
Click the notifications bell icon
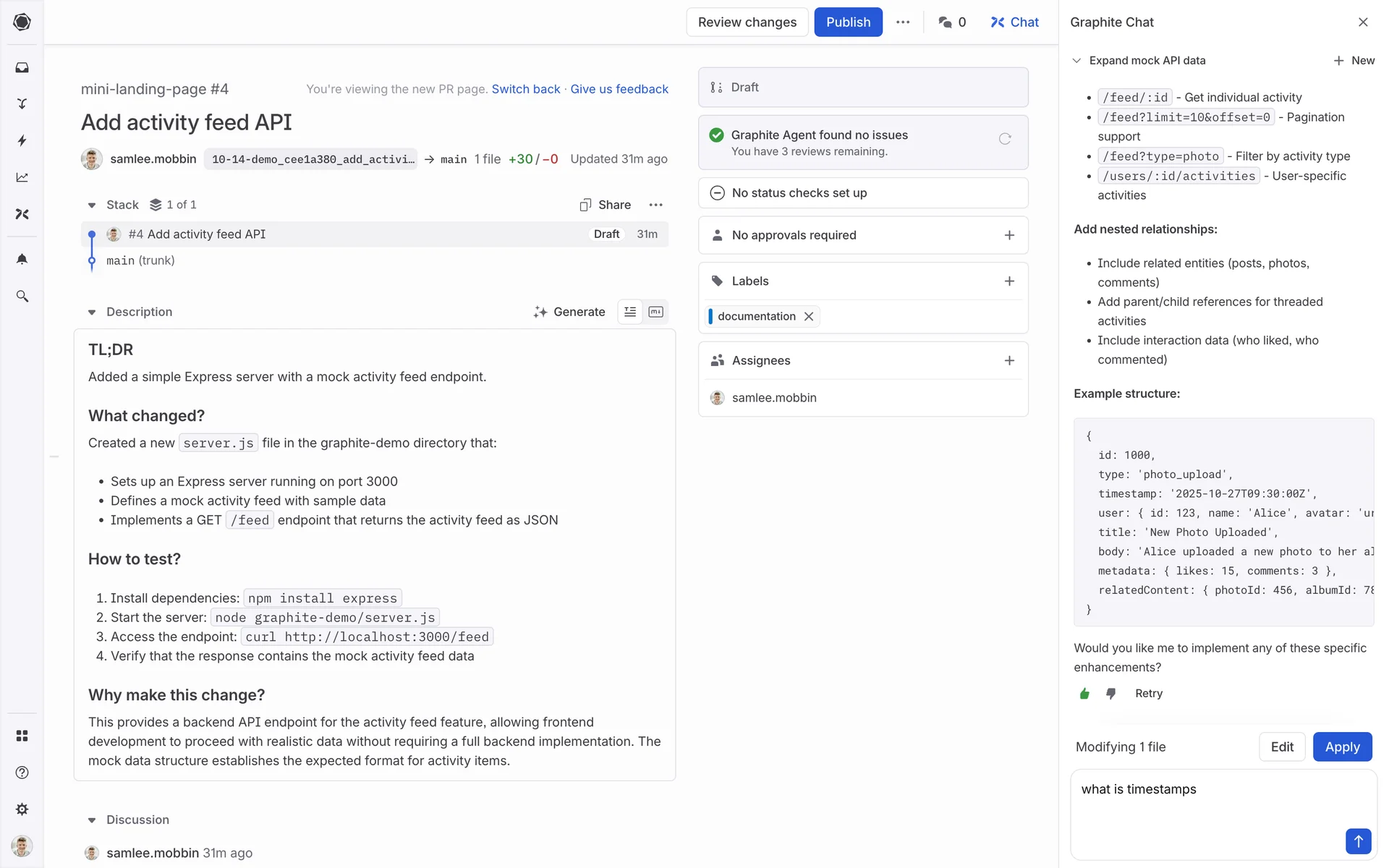[22, 259]
